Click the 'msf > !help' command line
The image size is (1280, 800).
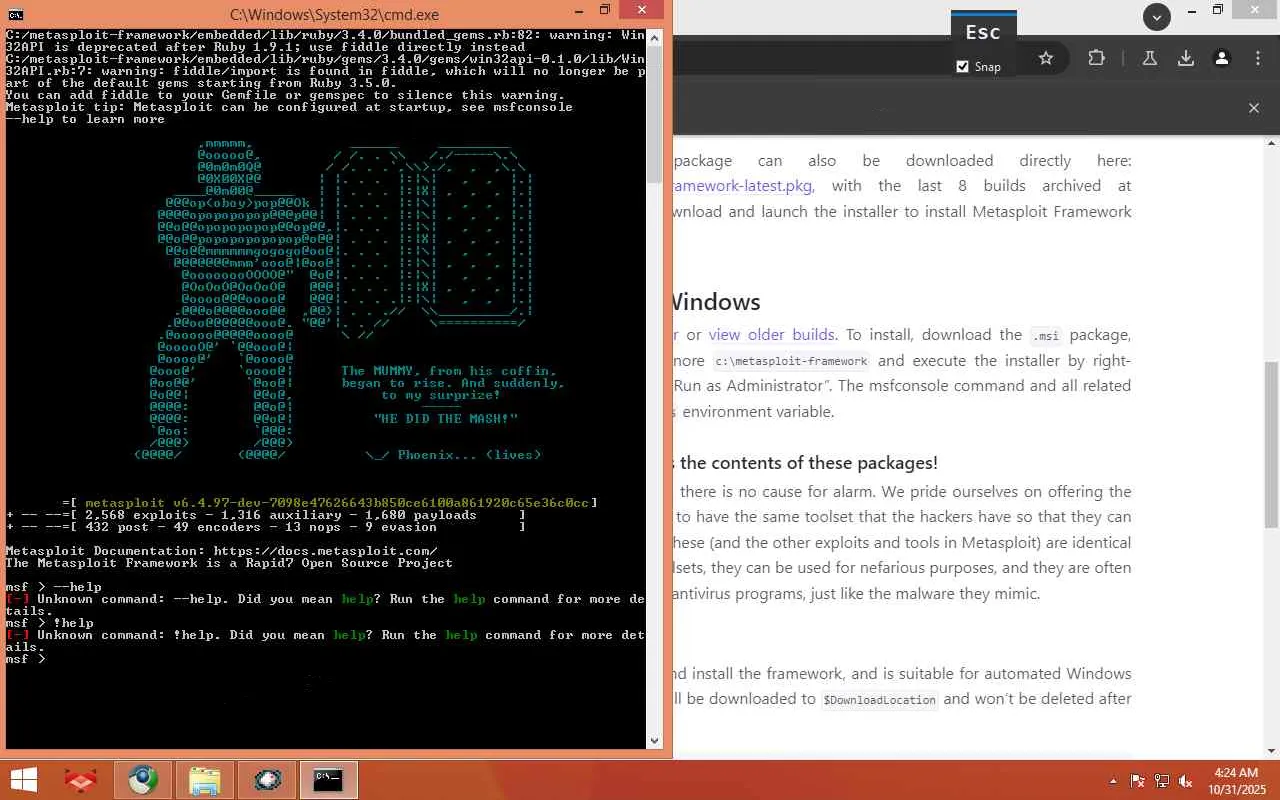(x=50, y=623)
